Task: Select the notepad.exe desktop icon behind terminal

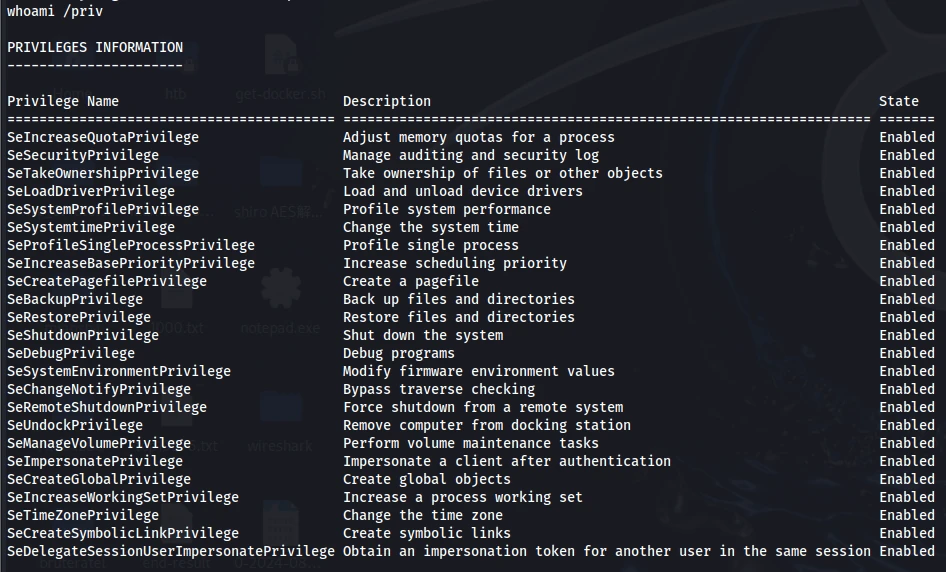Action: pyautogui.click(x=281, y=290)
